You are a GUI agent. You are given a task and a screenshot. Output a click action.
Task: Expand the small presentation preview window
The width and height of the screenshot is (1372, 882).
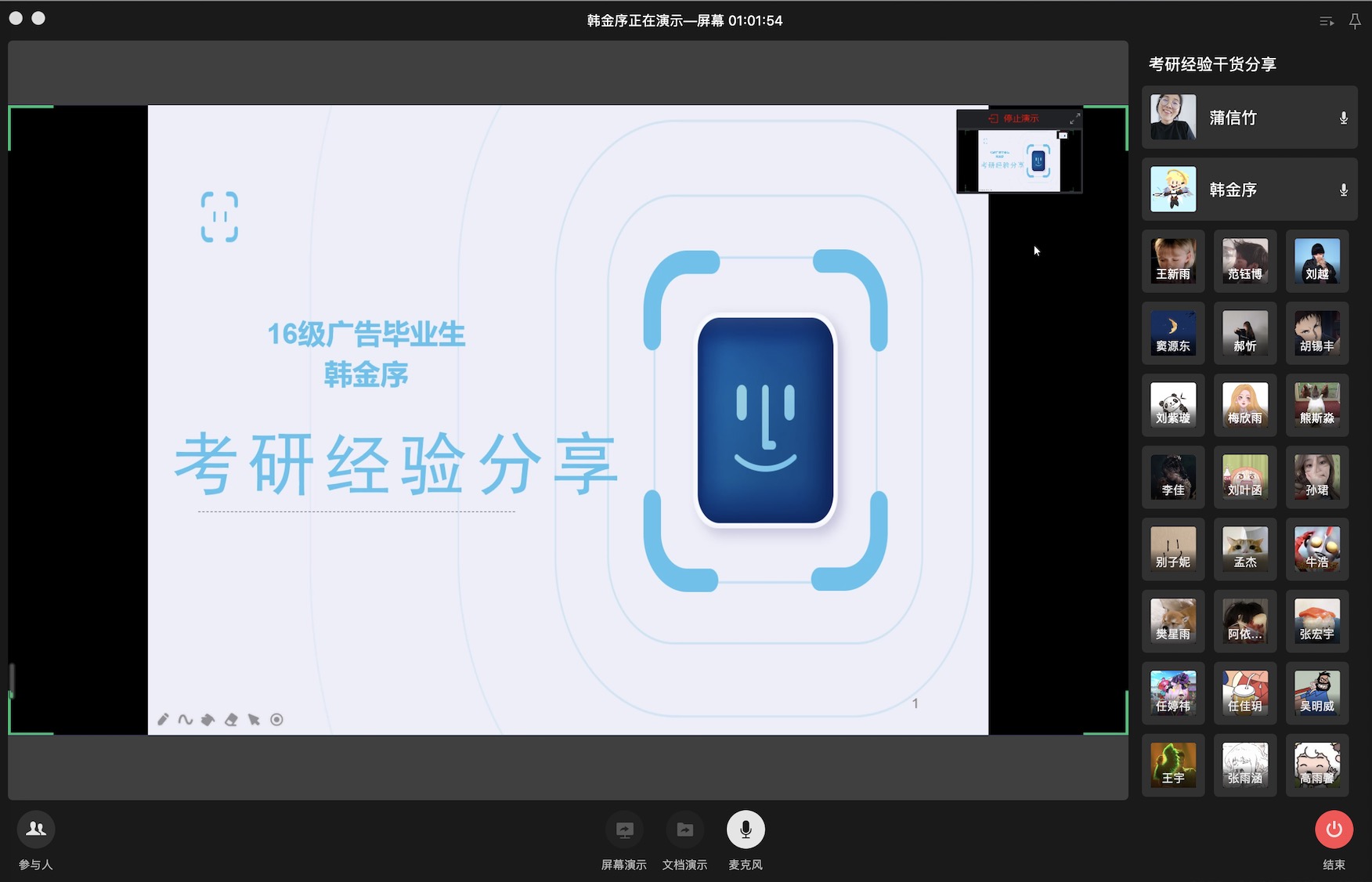pyautogui.click(x=1074, y=118)
